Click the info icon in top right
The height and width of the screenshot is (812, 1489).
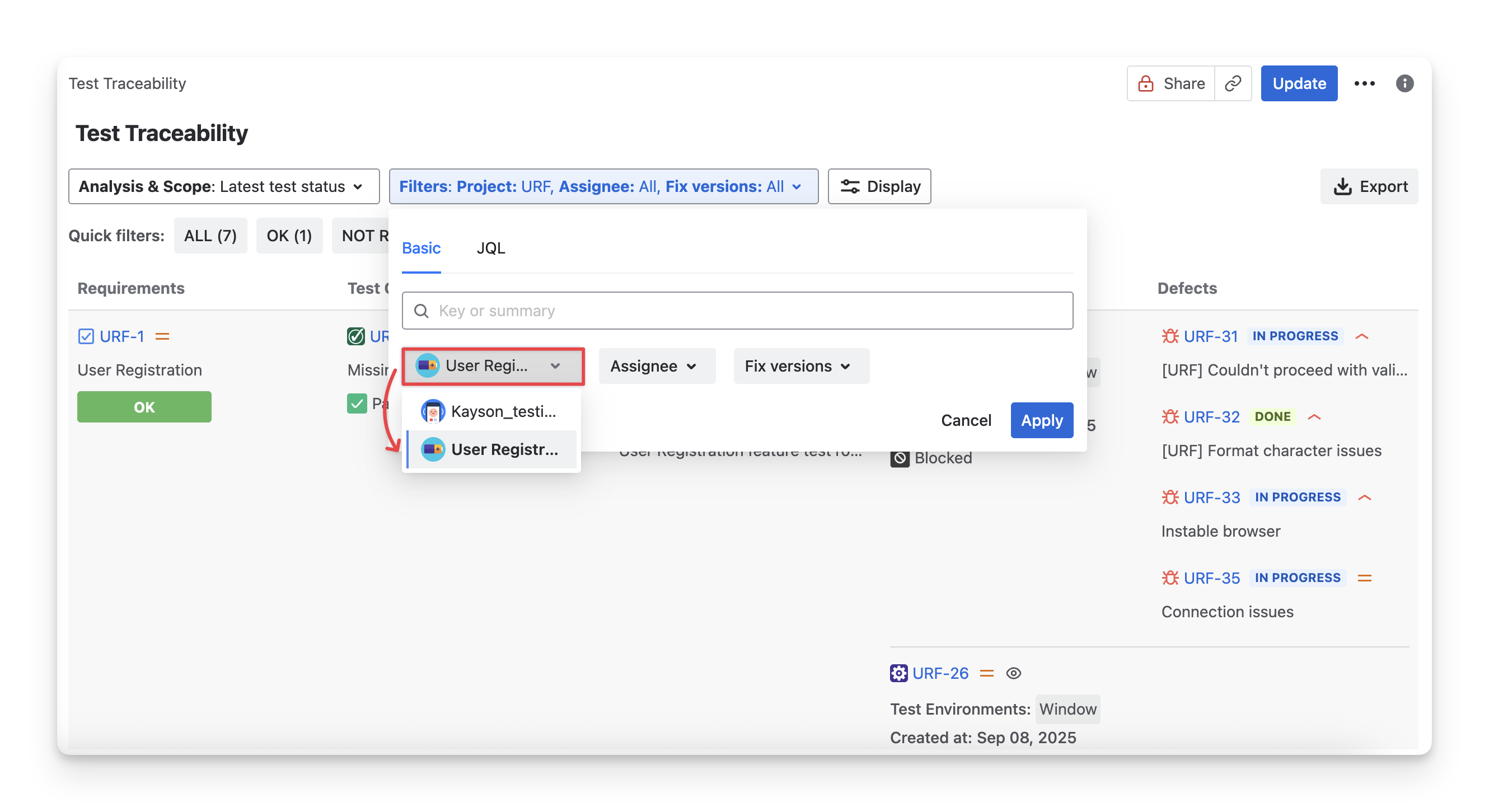1404,83
